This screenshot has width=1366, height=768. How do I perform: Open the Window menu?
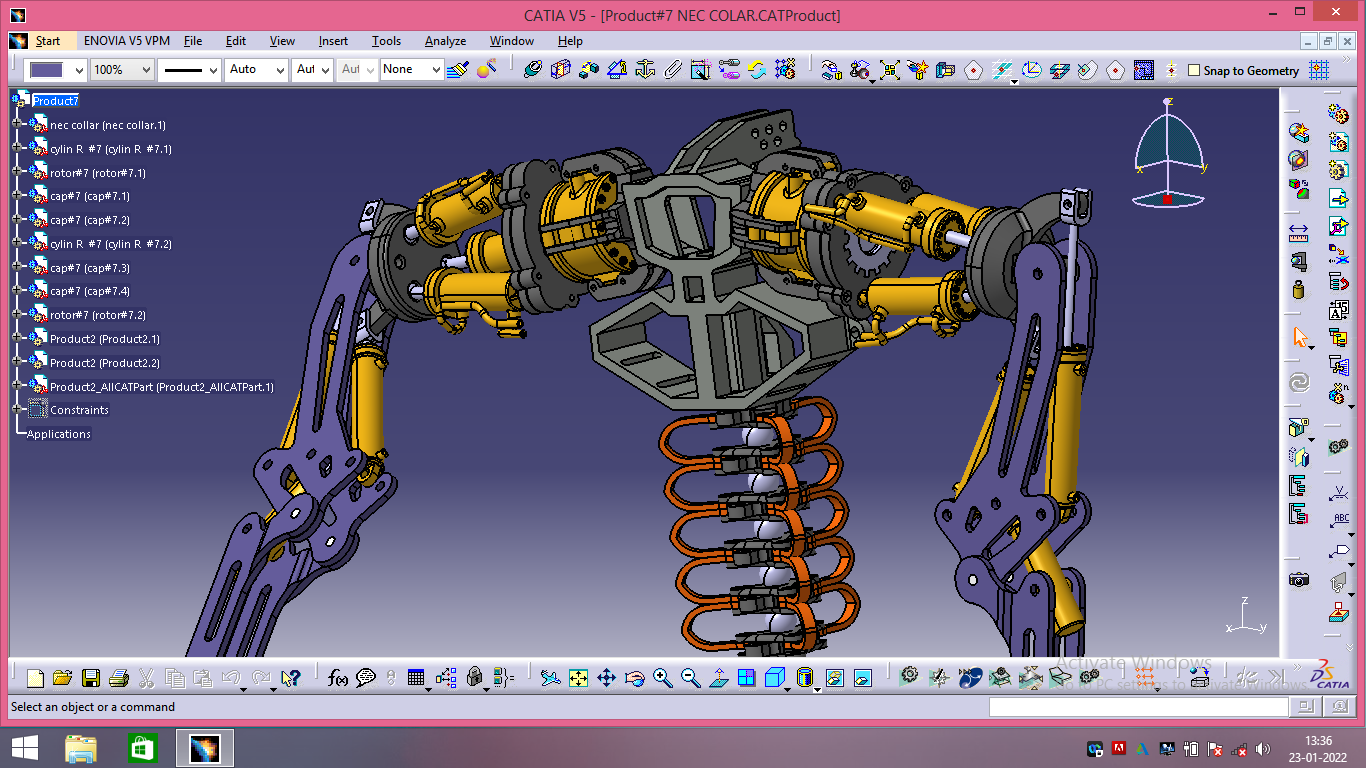[511, 41]
